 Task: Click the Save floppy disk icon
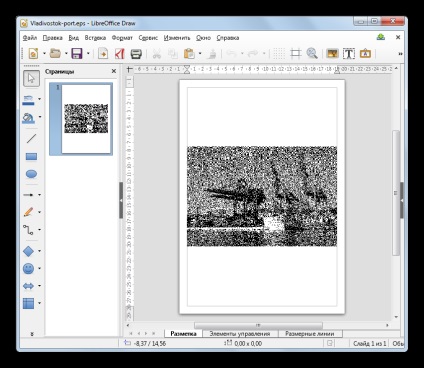[x=77, y=53]
